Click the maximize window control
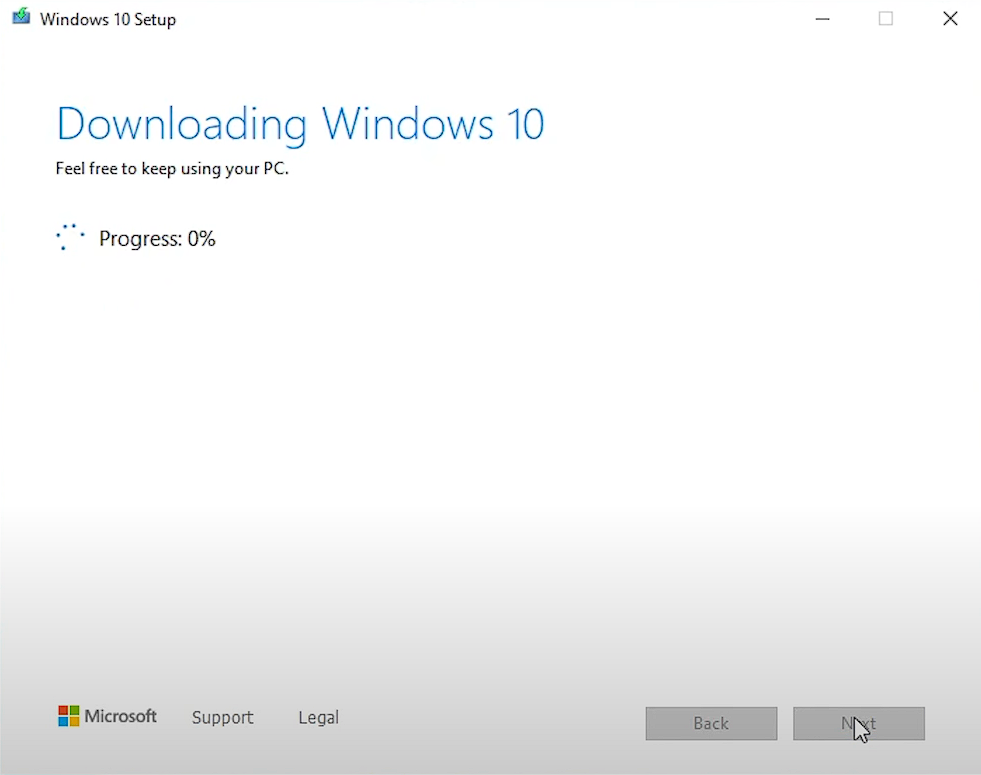 point(886,18)
